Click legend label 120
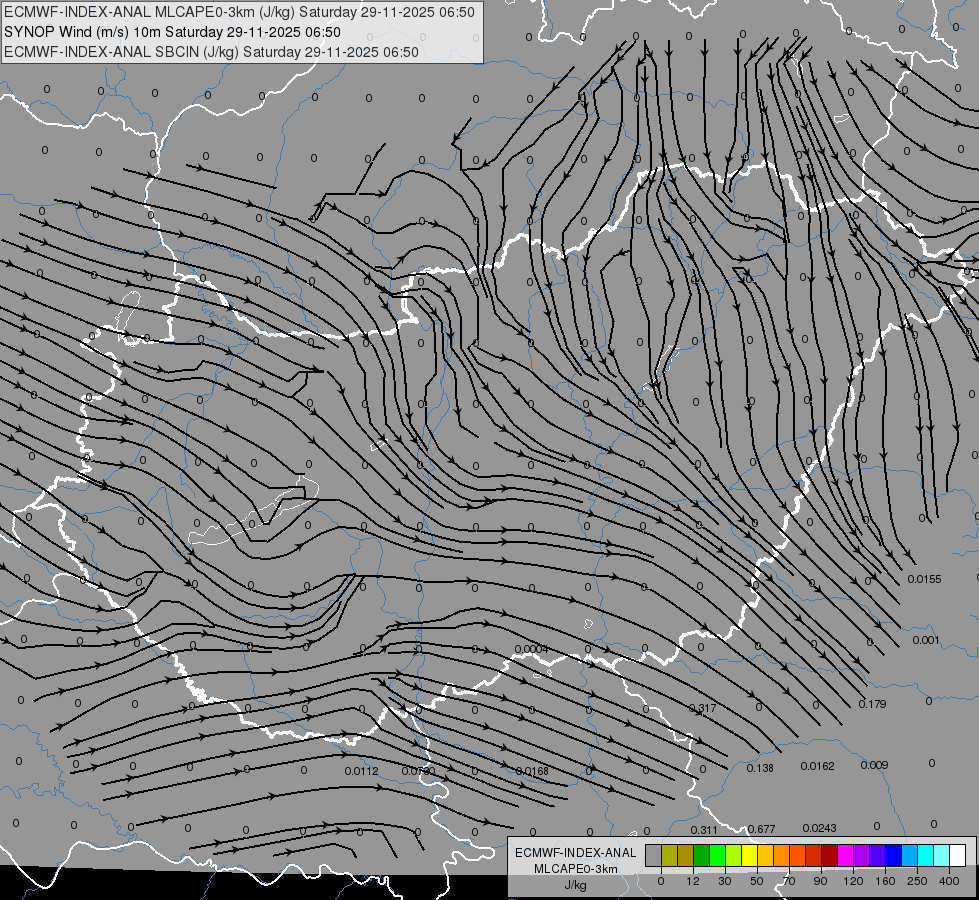The height and width of the screenshot is (900, 979). coord(854,881)
